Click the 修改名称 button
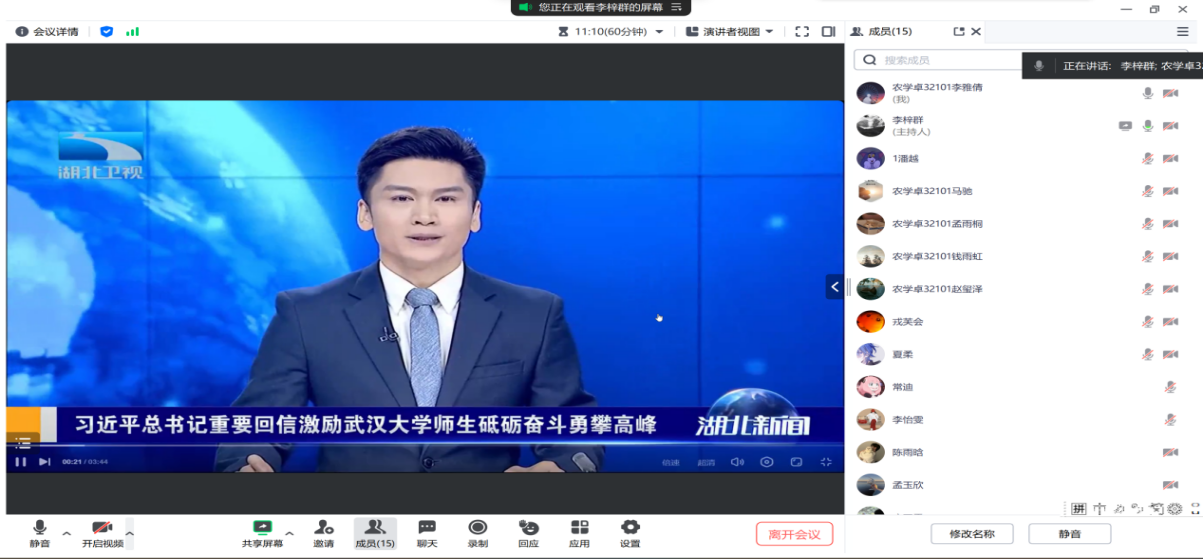This screenshot has height=559, width=1203. click(x=971, y=534)
